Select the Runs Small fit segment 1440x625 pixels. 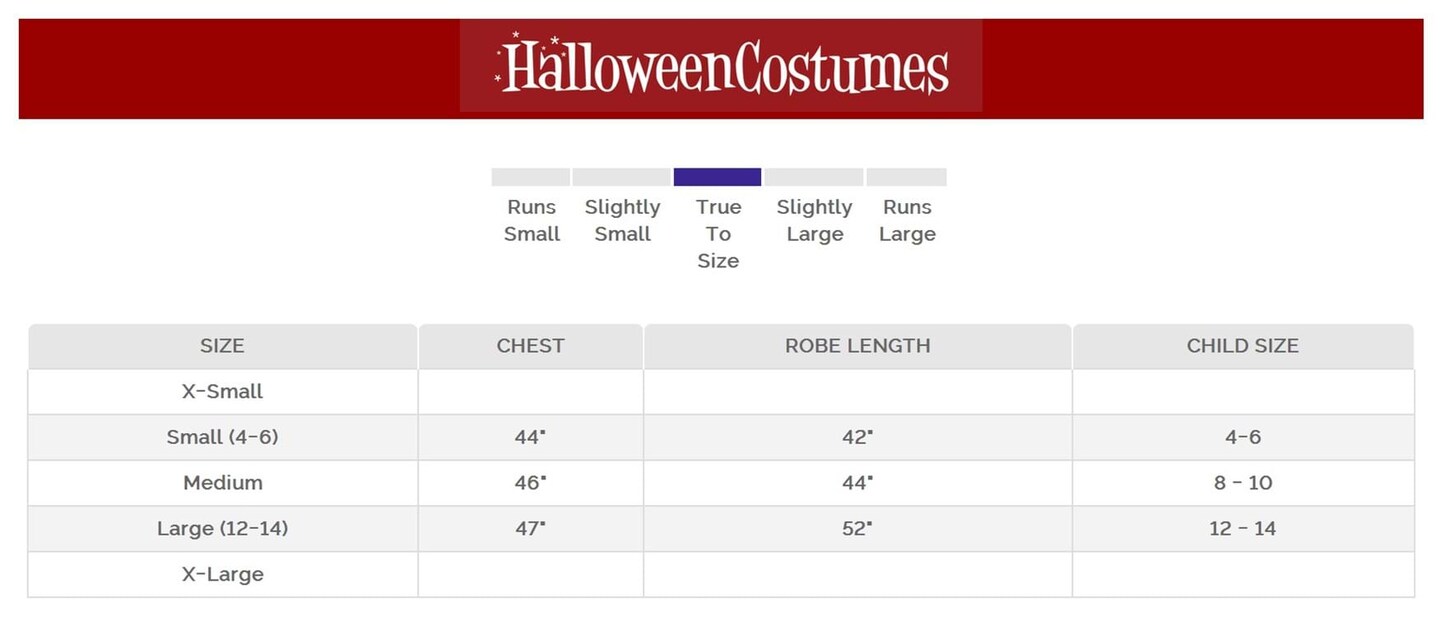530,177
